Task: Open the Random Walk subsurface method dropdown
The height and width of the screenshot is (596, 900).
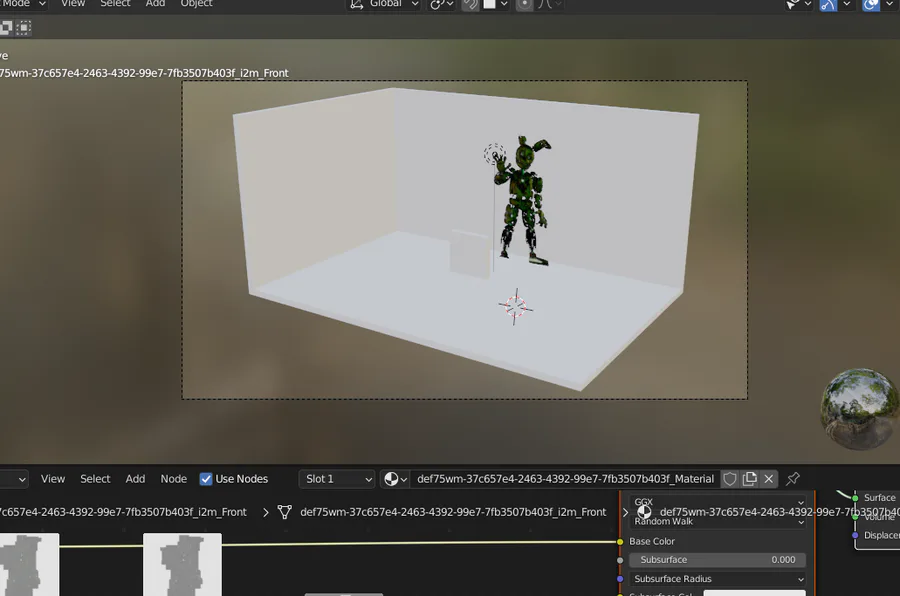Action: tap(717, 521)
